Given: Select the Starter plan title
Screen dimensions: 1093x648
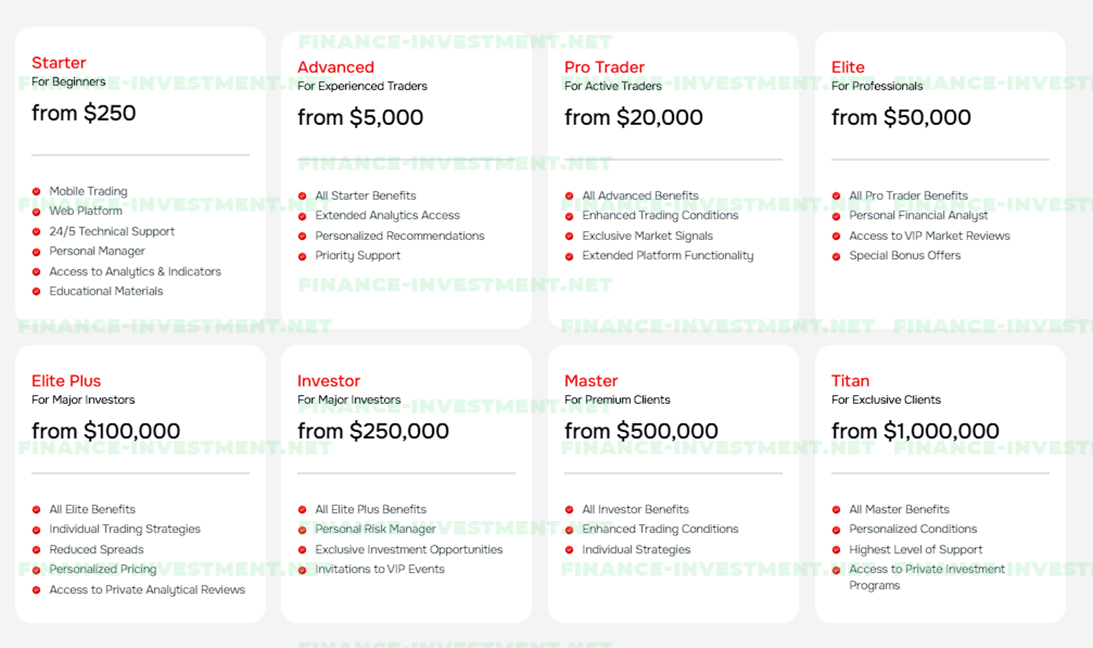Looking at the screenshot, I should pyautogui.click(x=59, y=63).
